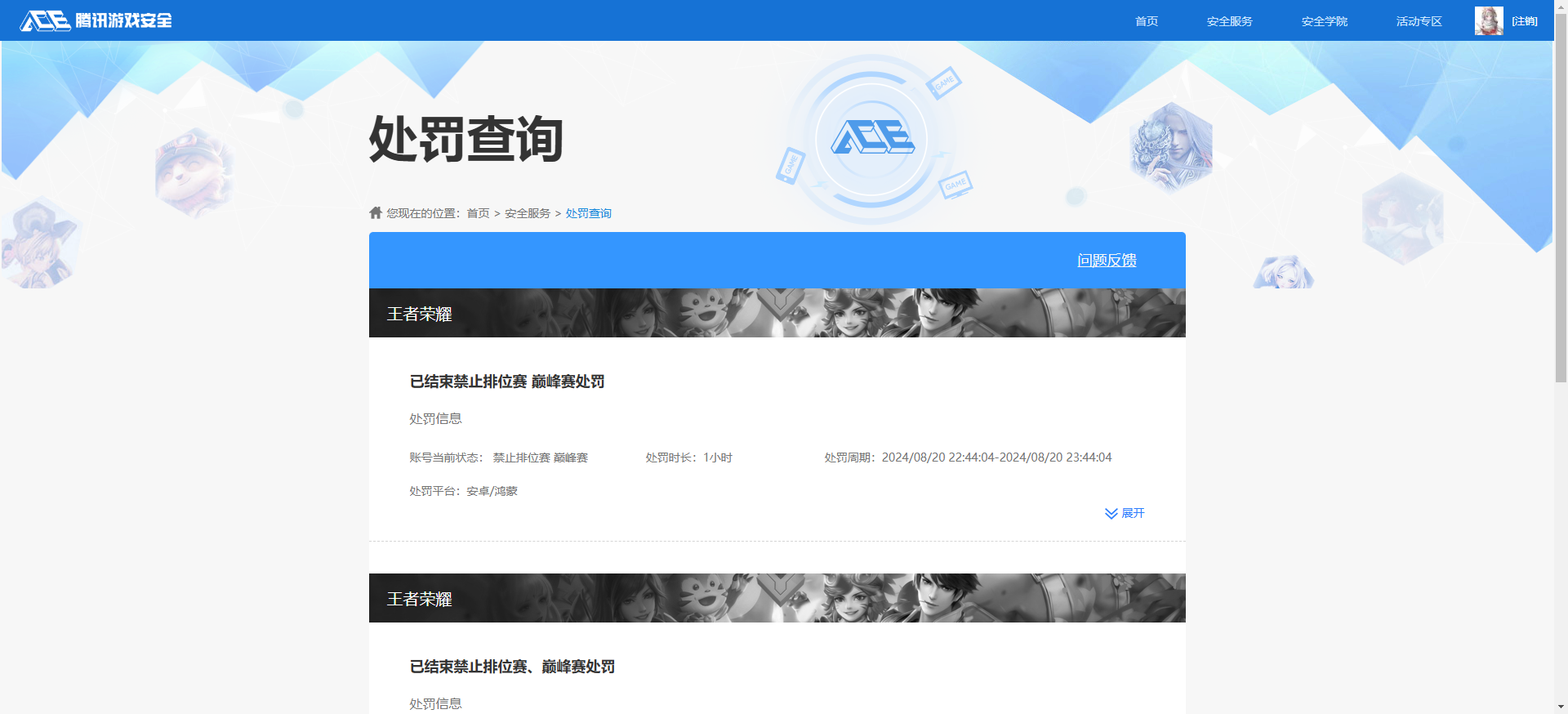Go to 首页 in breadcrumb
The image size is (1568, 714).
[478, 213]
